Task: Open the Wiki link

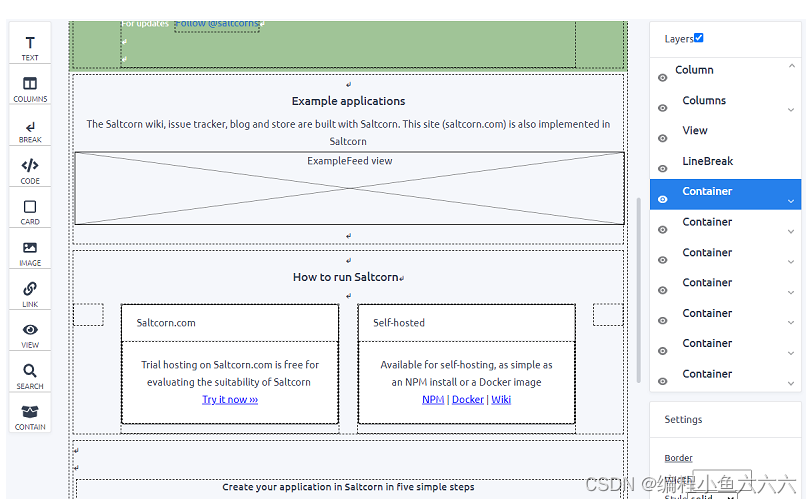Action: (501, 399)
